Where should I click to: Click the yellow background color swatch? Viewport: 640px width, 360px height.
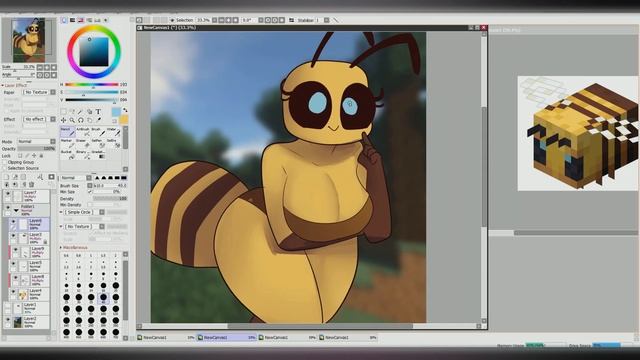click(124, 120)
